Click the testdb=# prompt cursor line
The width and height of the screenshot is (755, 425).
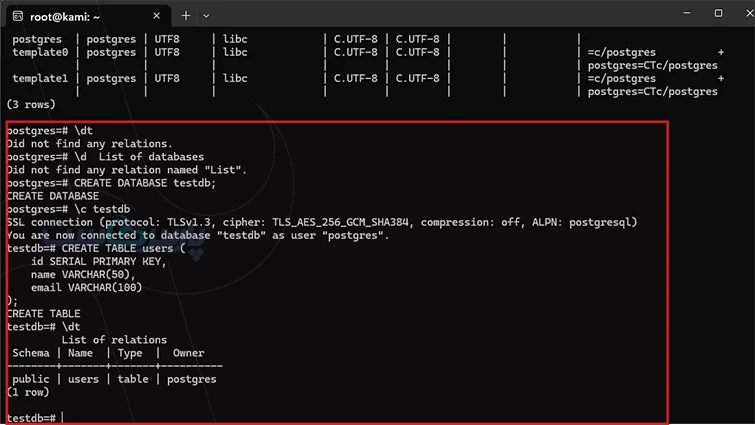(36, 418)
